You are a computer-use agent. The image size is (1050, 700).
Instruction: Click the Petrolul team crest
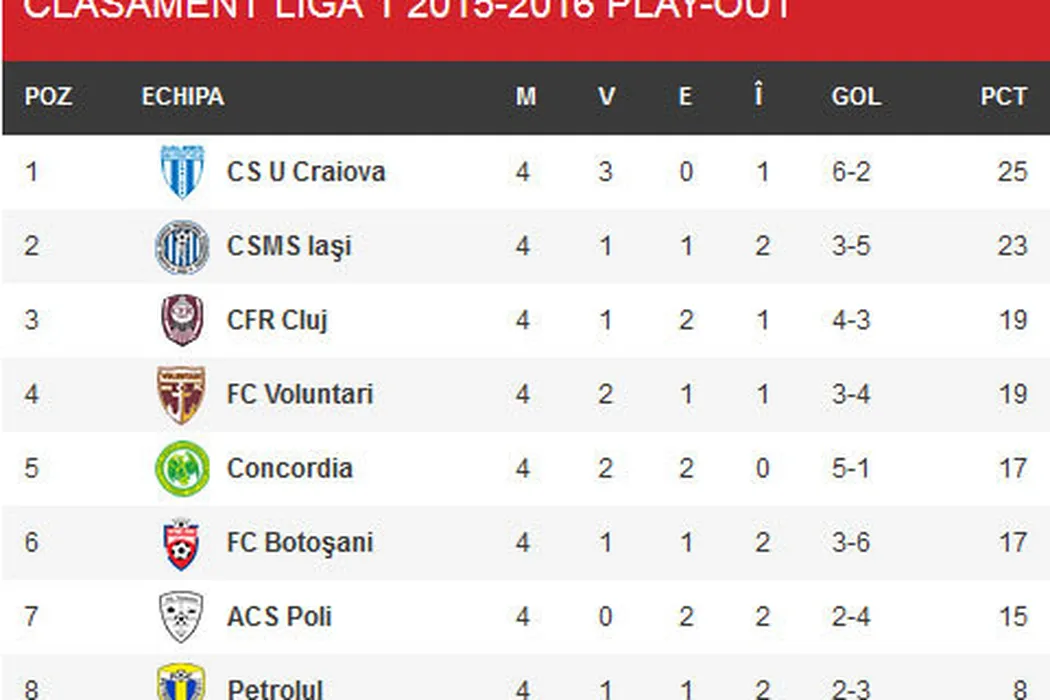coord(182,685)
